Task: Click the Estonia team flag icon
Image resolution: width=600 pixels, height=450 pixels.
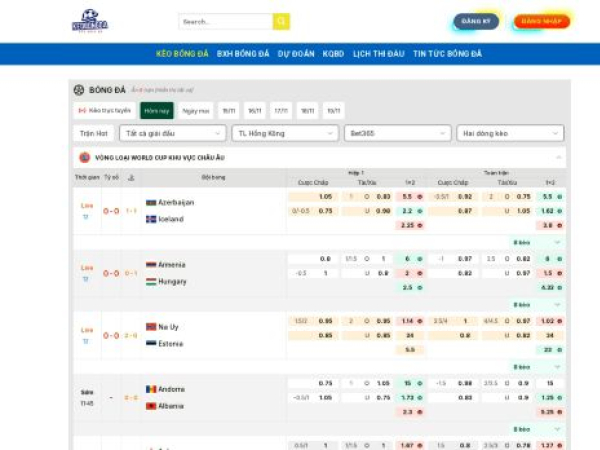Action: [x=151, y=344]
